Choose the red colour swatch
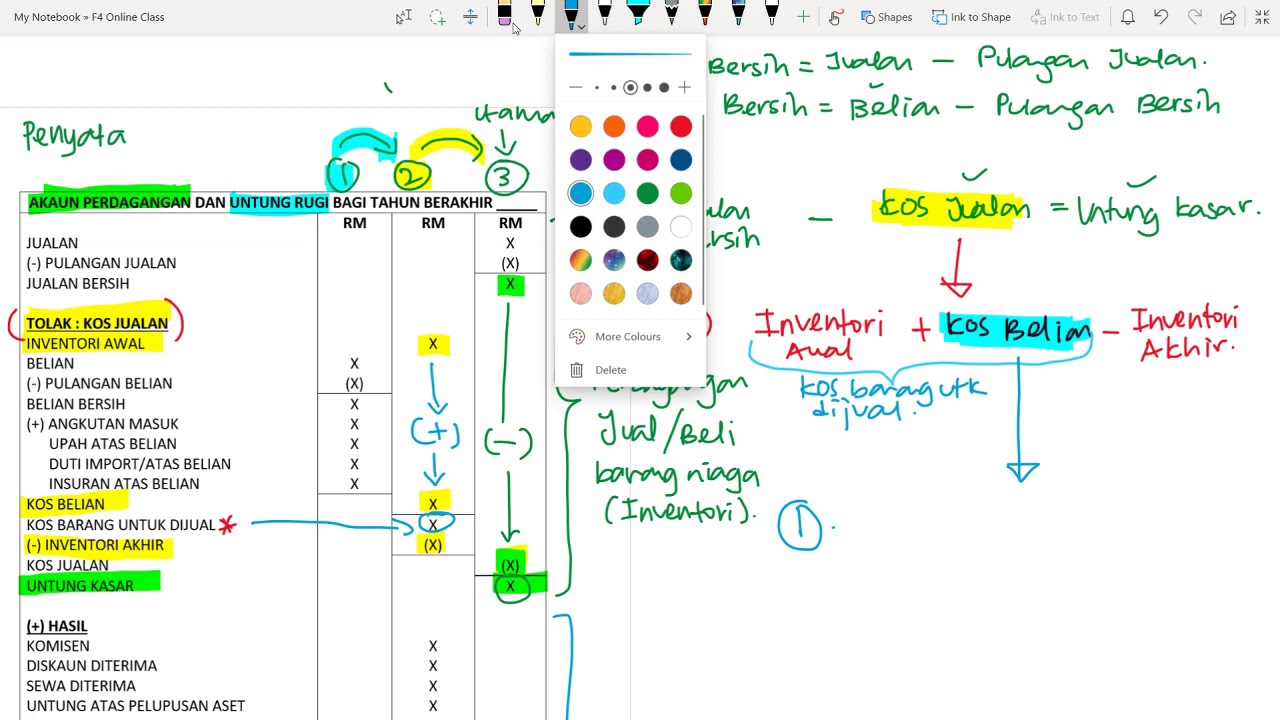 click(x=681, y=126)
